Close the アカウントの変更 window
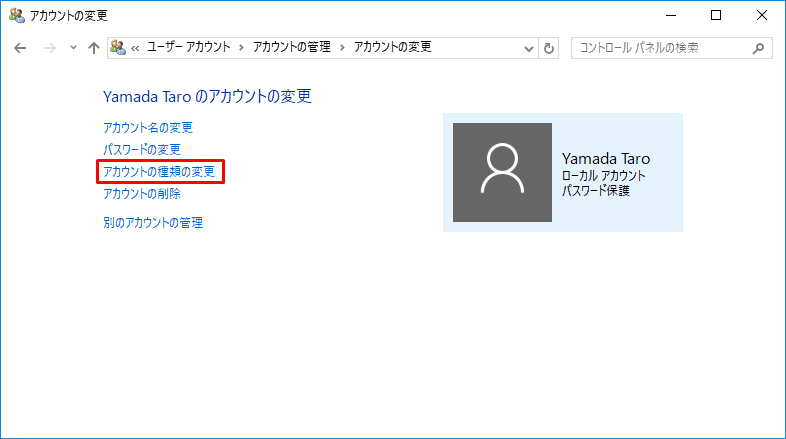This screenshot has width=786, height=439. tap(761, 16)
